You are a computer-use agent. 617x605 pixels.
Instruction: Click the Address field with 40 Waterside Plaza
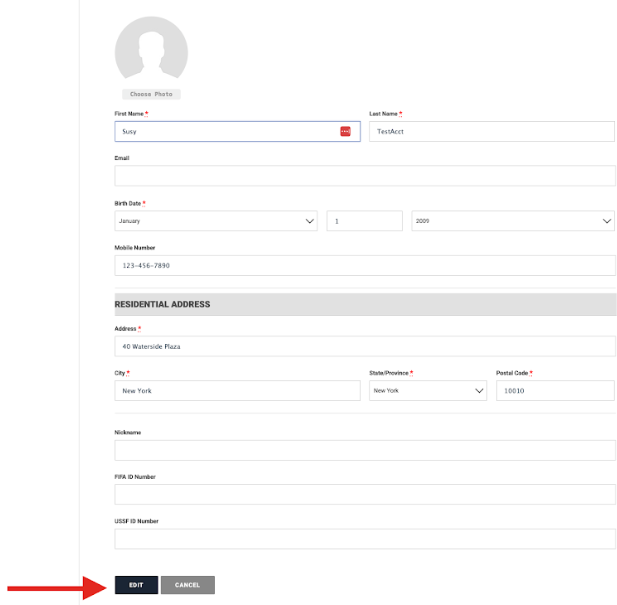point(365,346)
